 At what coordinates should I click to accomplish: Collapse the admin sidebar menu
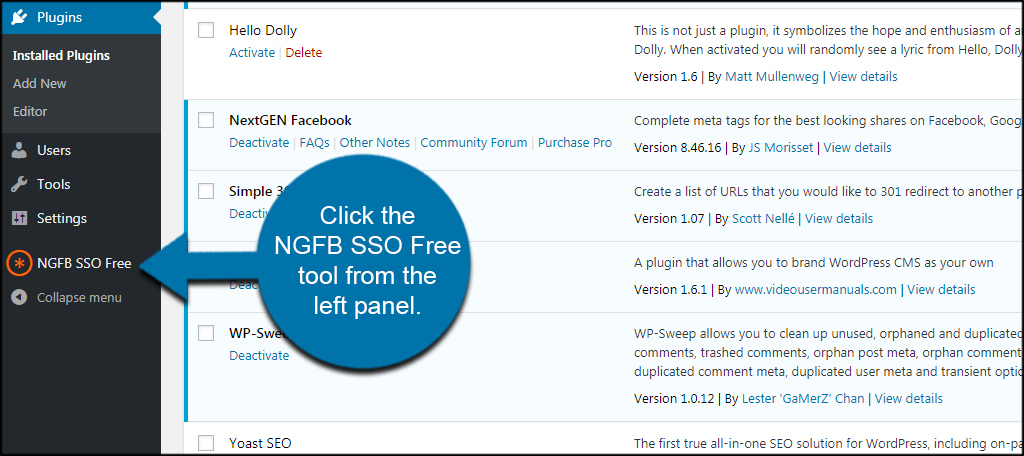pyautogui.click(x=80, y=298)
